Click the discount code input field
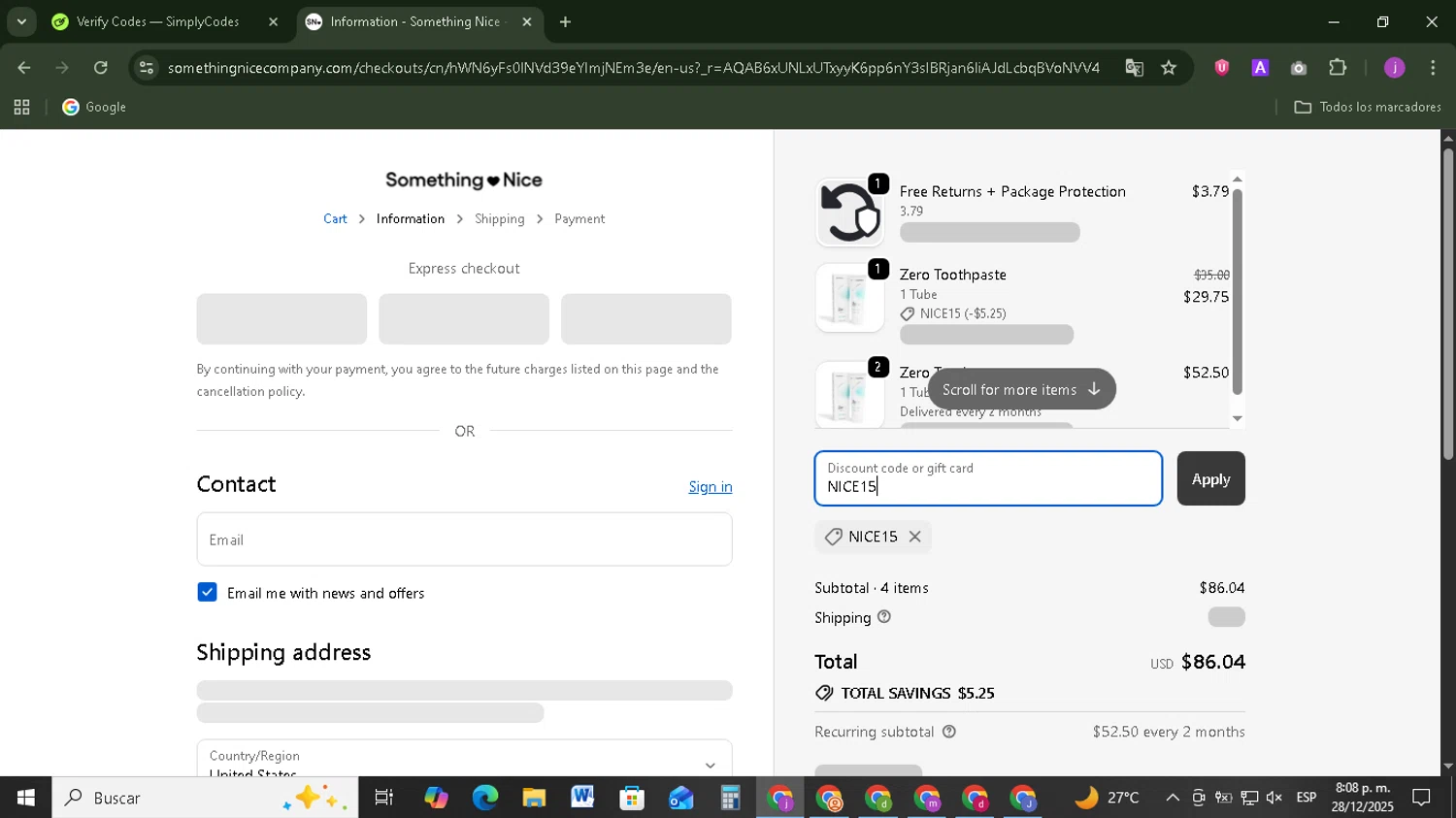 tap(988, 478)
